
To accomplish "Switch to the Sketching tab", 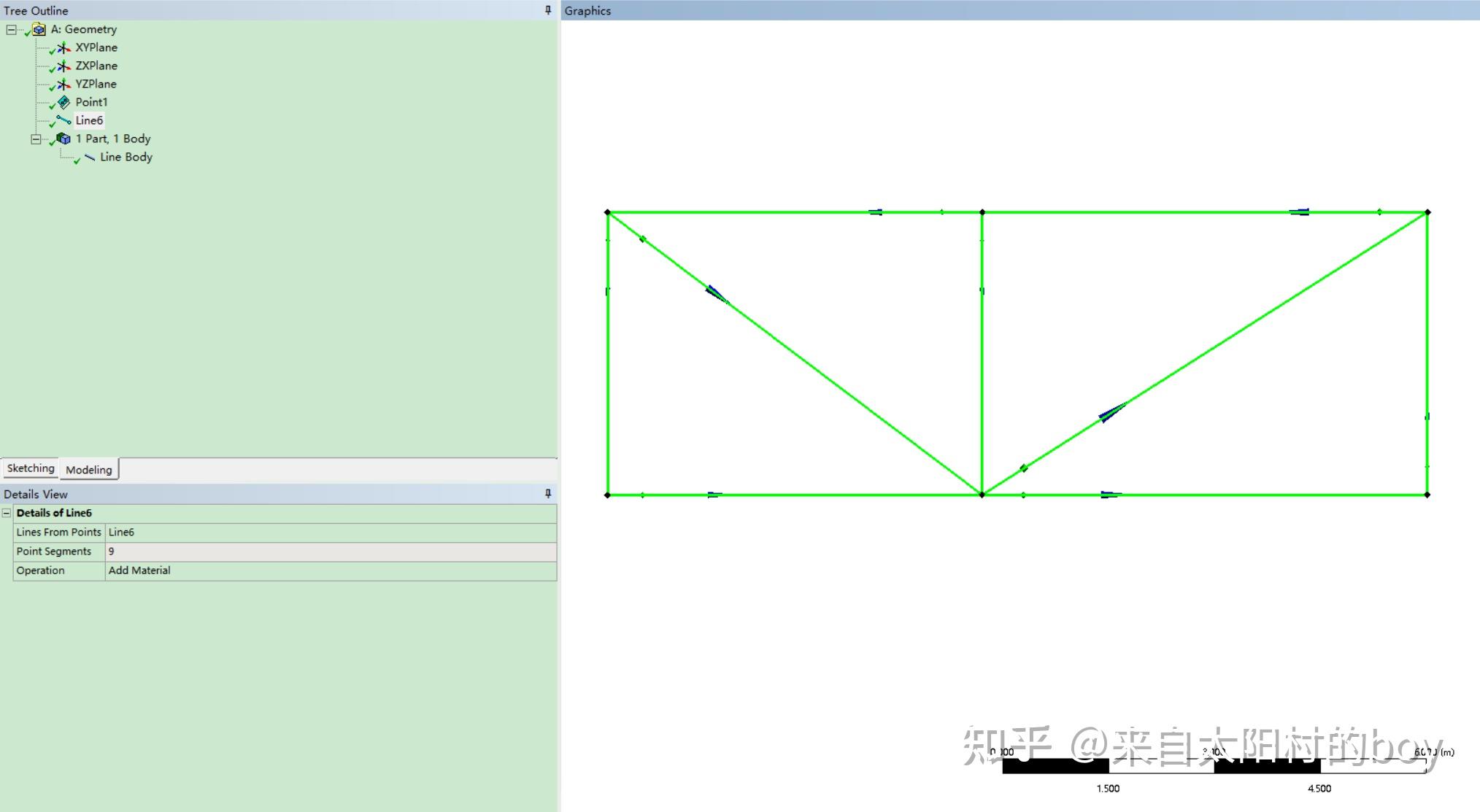I will (30, 468).
